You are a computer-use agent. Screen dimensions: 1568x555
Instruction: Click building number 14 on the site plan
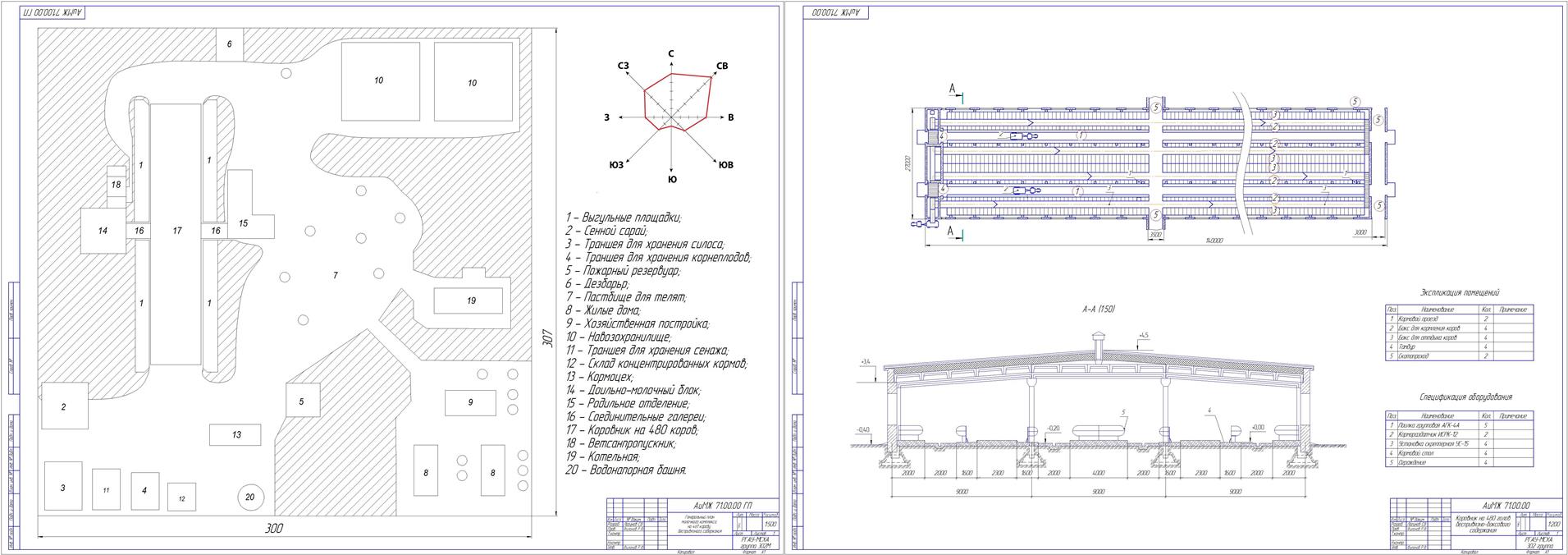pos(103,231)
